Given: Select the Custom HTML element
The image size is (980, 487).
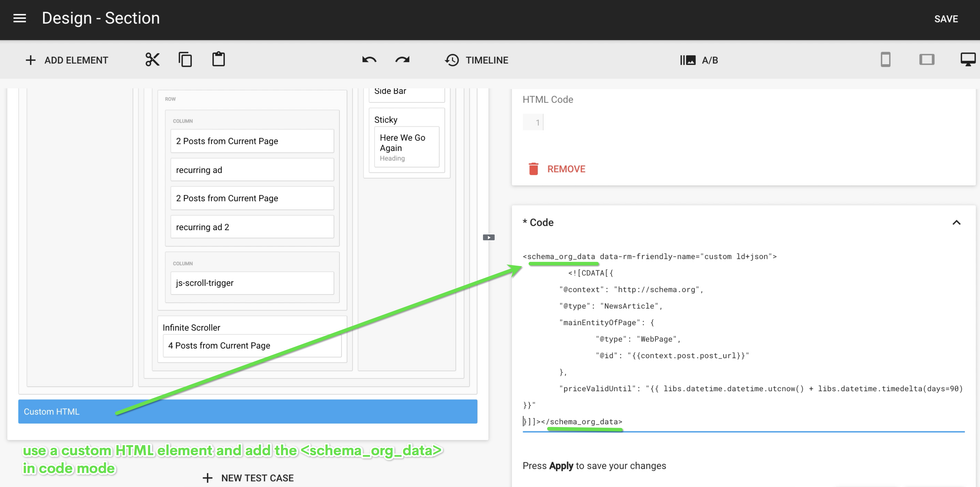Looking at the screenshot, I should pos(248,411).
